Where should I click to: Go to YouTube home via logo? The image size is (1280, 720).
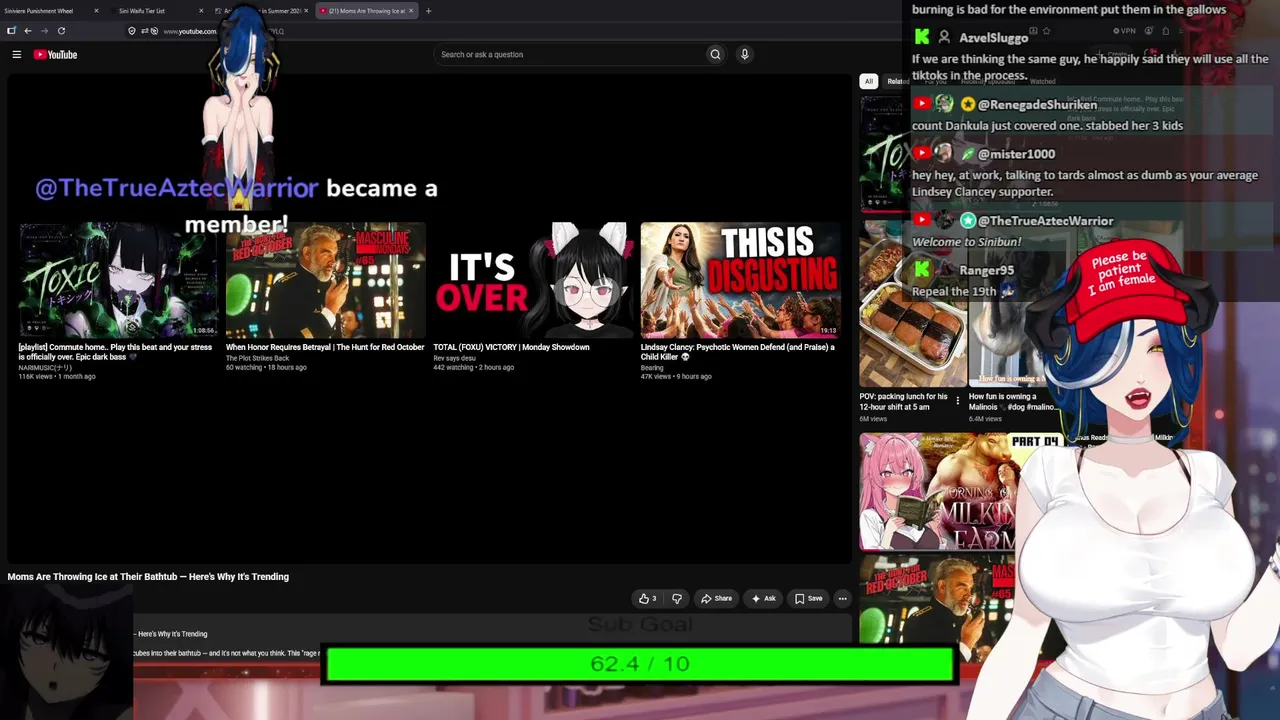pyautogui.click(x=55, y=55)
